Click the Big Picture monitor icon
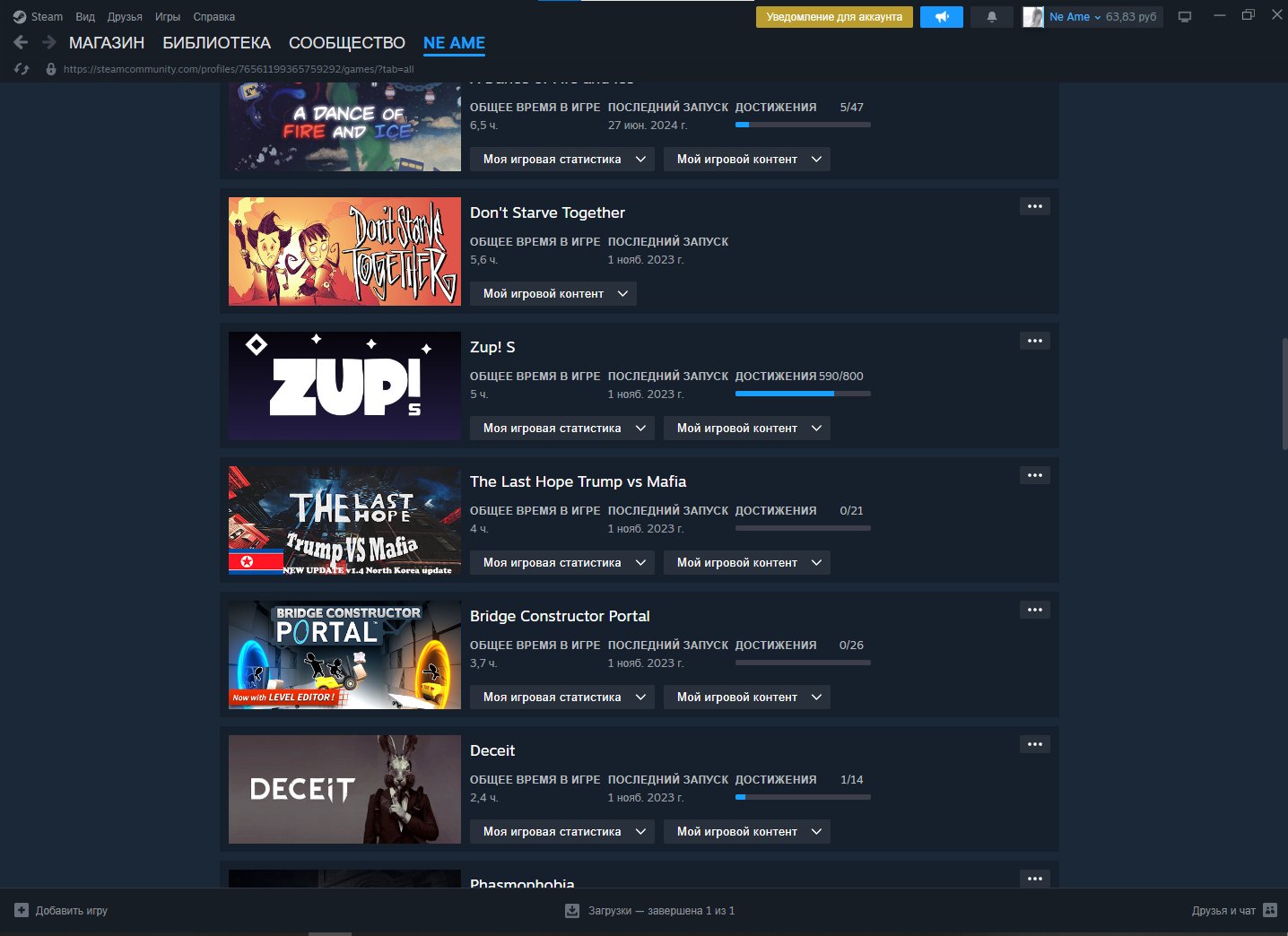1288x936 pixels. (1185, 17)
